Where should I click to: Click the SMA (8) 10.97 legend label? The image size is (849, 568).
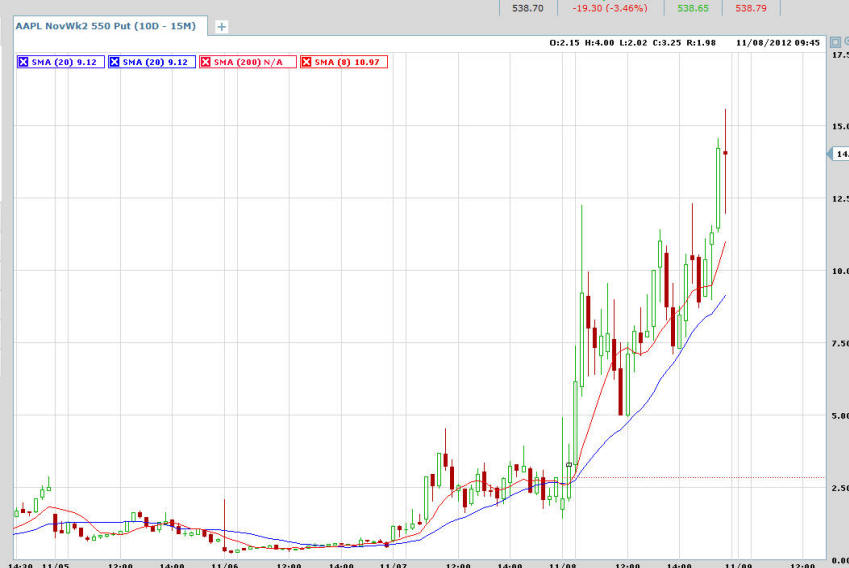[x=348, y=62]
